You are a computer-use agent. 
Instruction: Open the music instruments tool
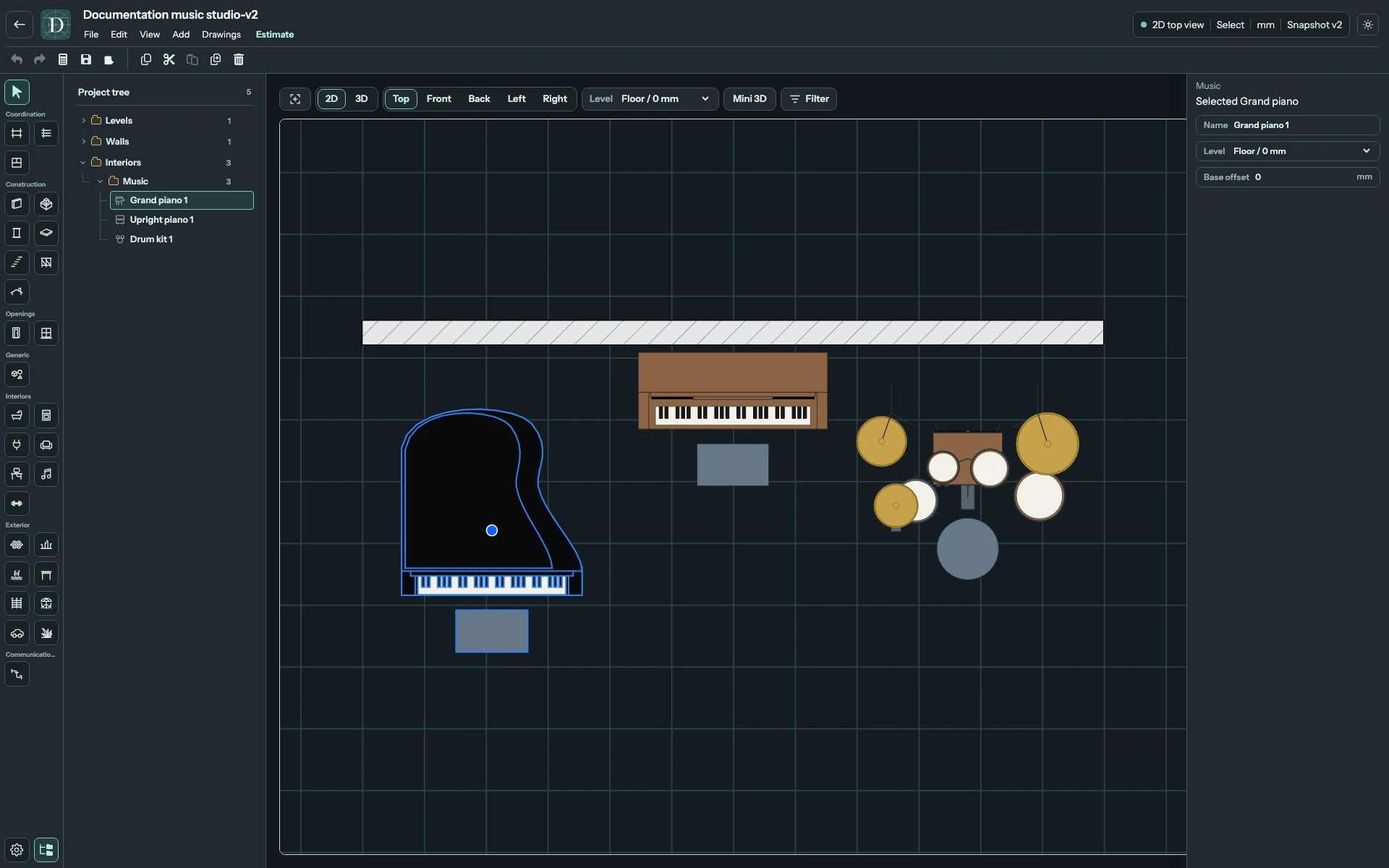coord(46,475)
